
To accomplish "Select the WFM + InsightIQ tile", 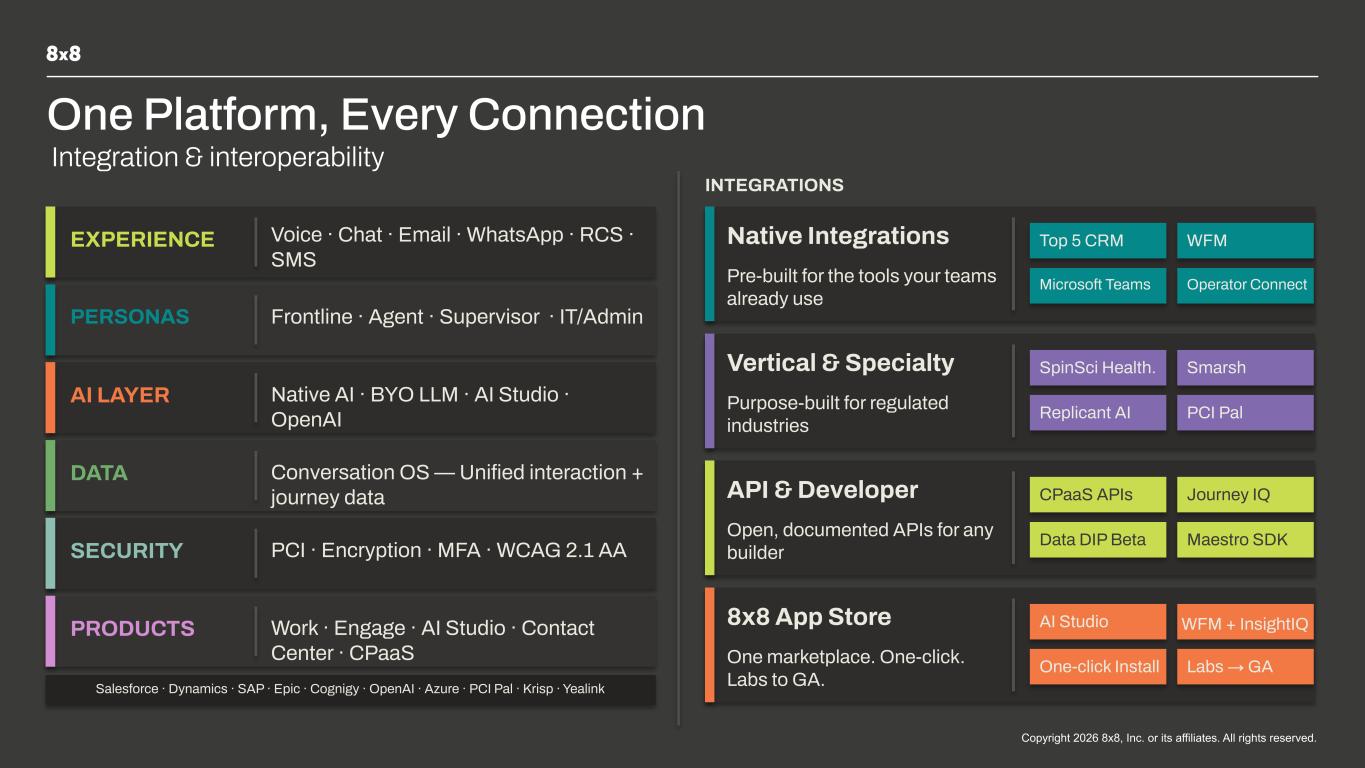I will click(x=1245, y=621).
